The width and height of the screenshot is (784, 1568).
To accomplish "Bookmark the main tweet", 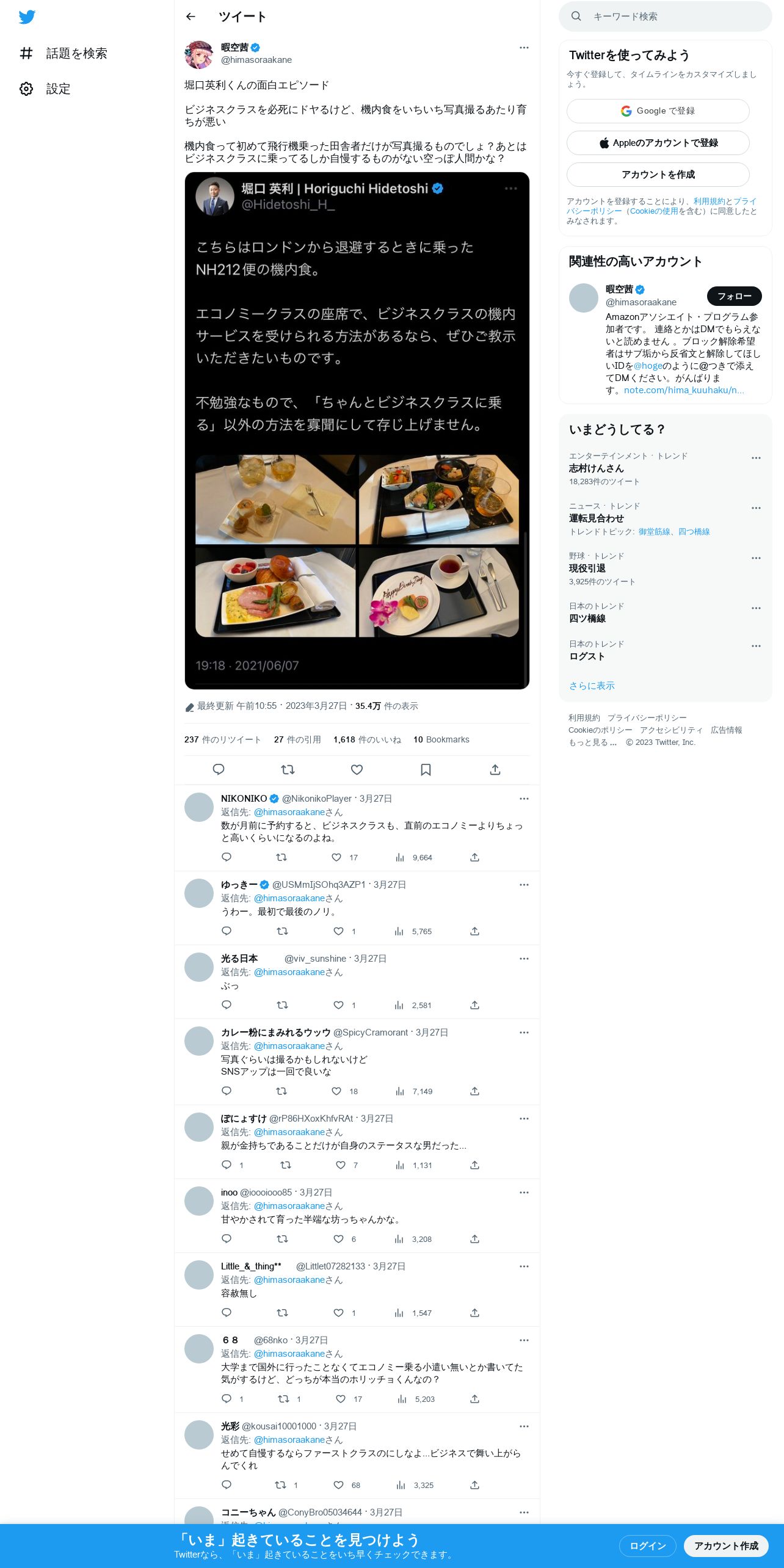I will tap(426, 770).
